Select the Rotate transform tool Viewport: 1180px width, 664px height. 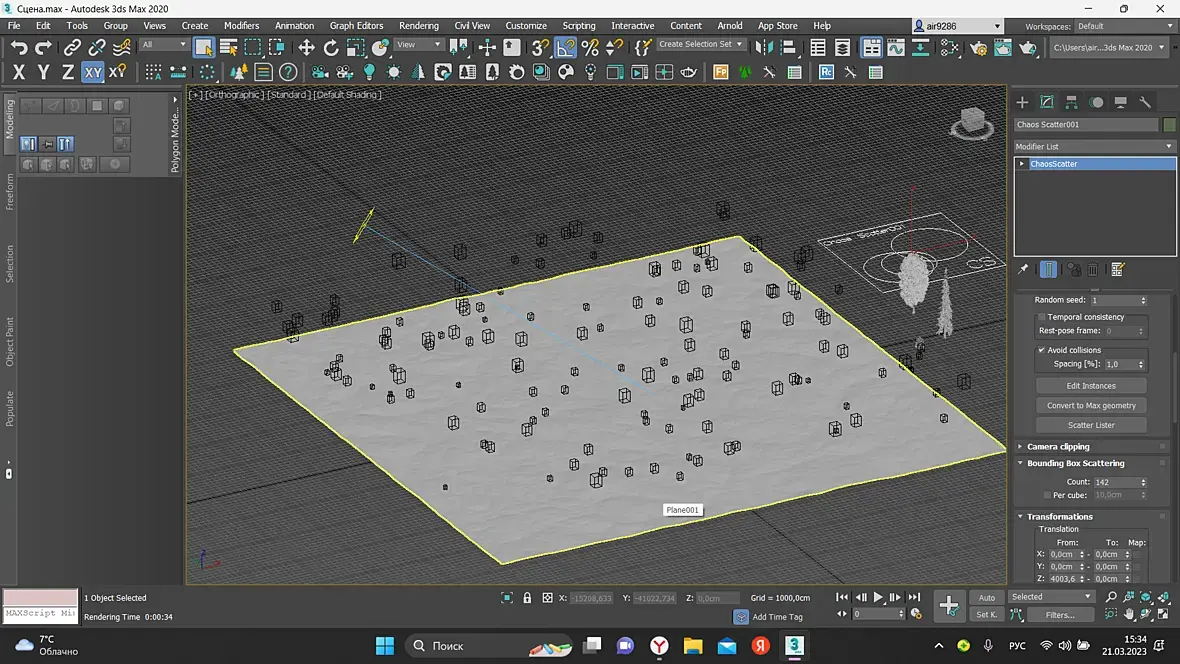click(x=331, y=47)
